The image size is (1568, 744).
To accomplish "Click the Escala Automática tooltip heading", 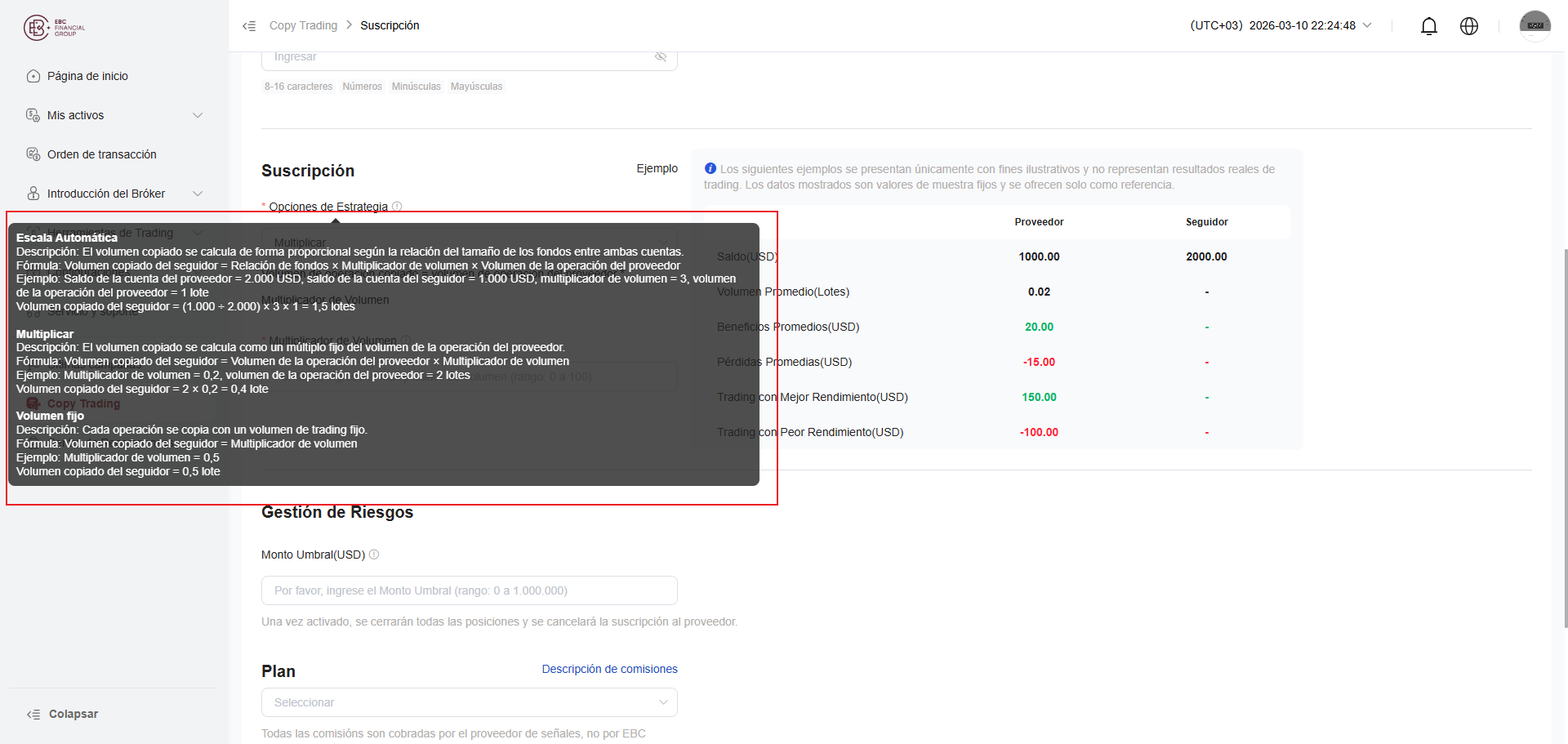I will pos(67,238).
